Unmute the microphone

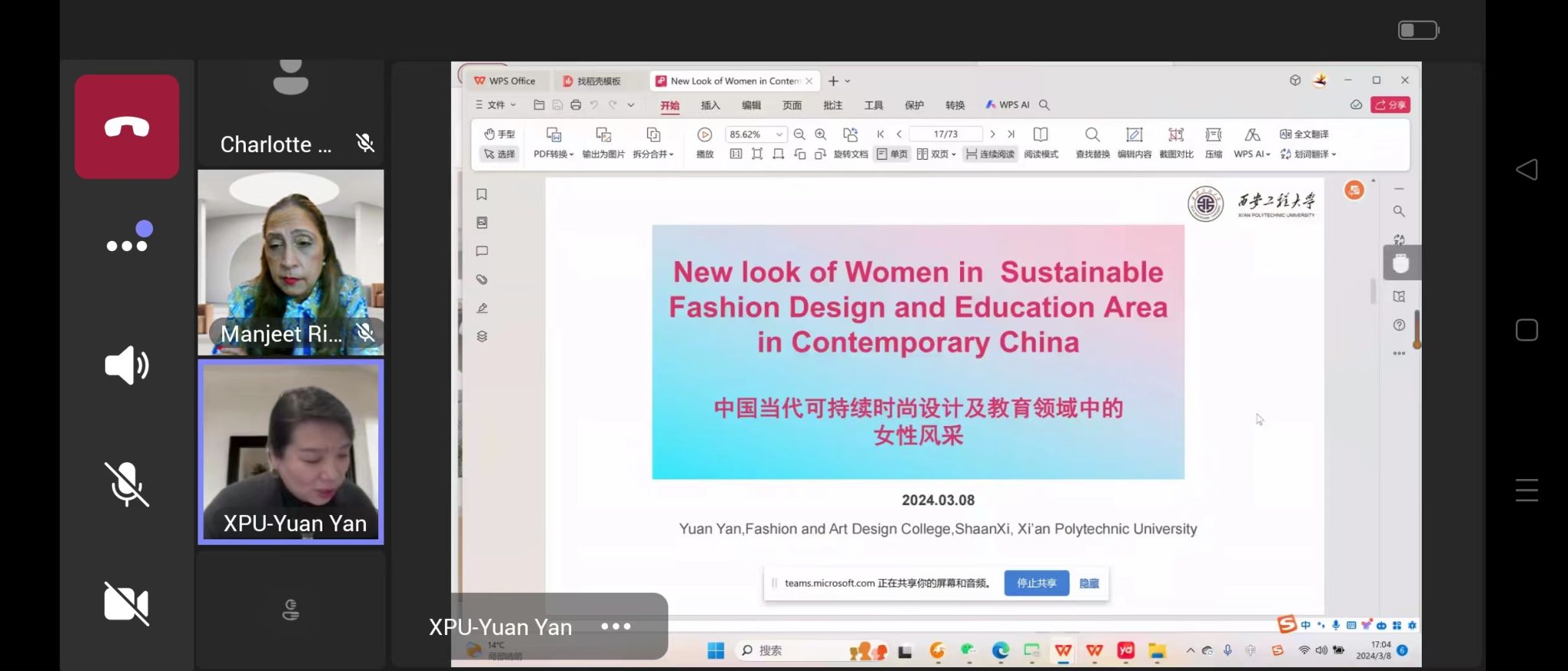pos(126,484)
